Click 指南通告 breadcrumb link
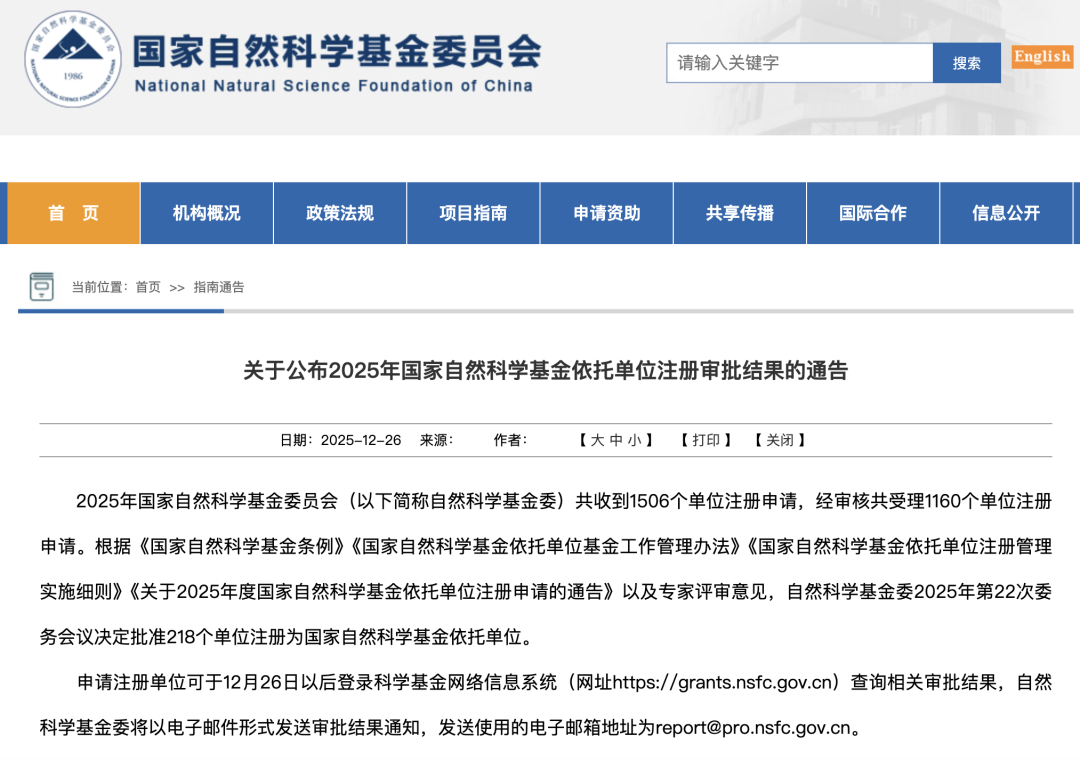This screenshot has width=1080, height=761. 219,287
